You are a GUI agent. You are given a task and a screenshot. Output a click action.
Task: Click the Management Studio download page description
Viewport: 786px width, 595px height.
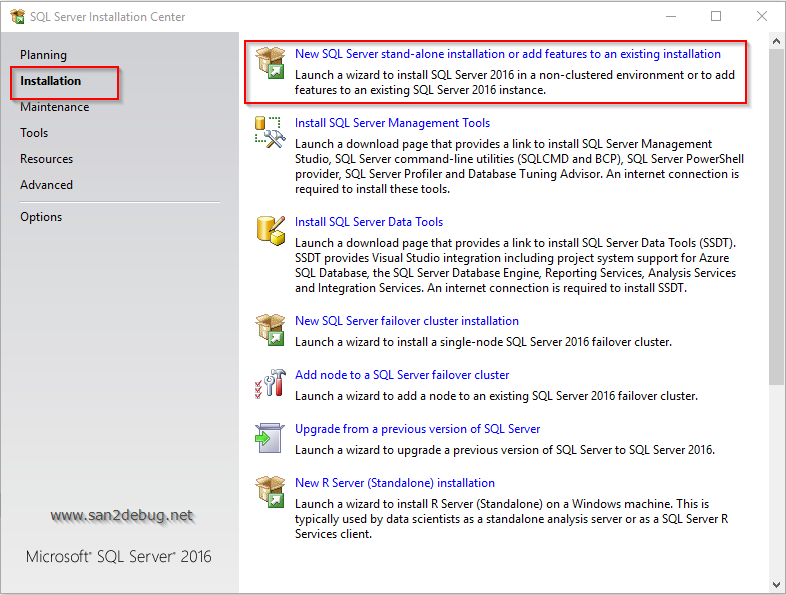pos(519,166)
